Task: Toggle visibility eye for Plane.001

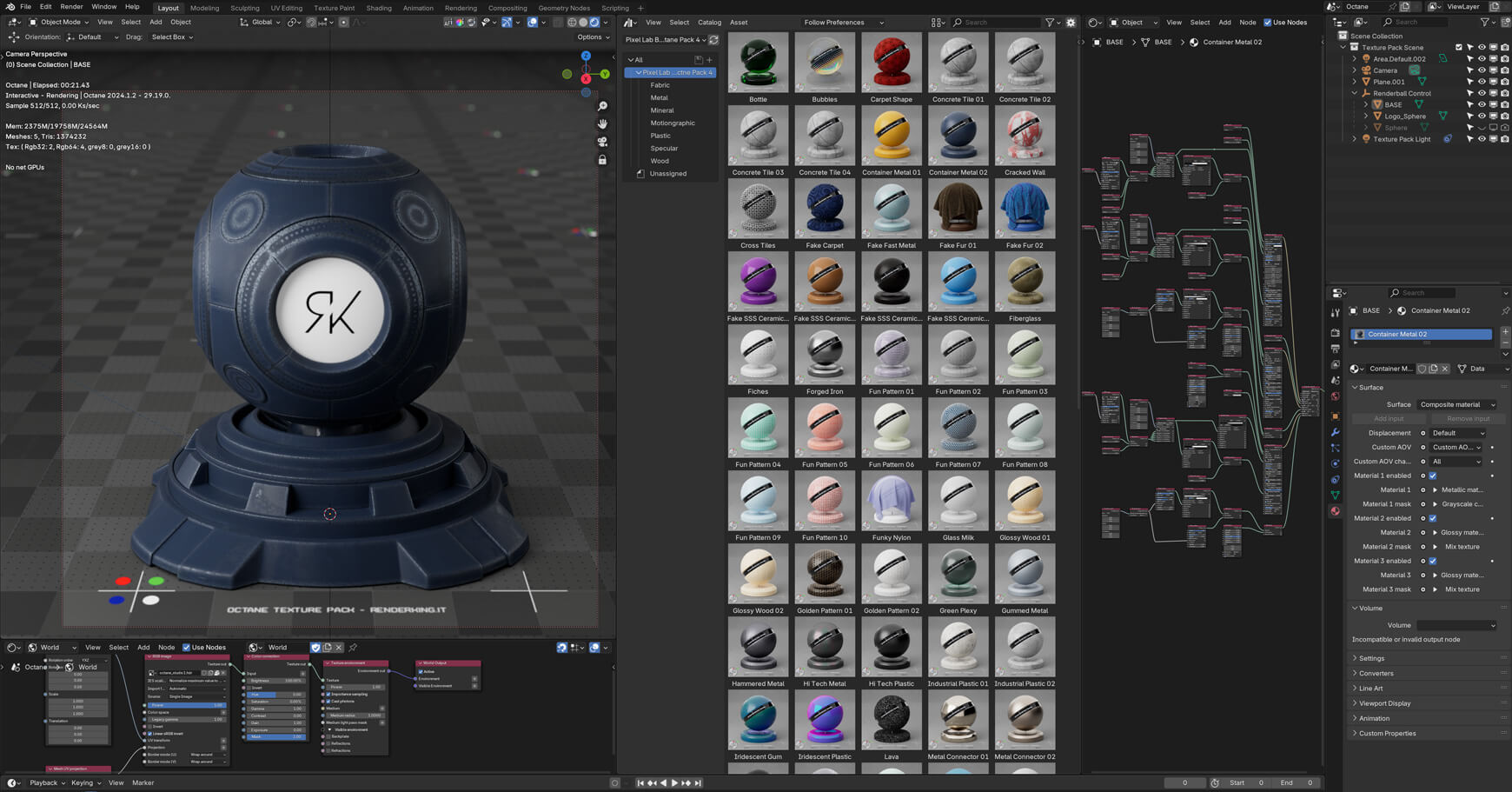Action: point(1482,82)
